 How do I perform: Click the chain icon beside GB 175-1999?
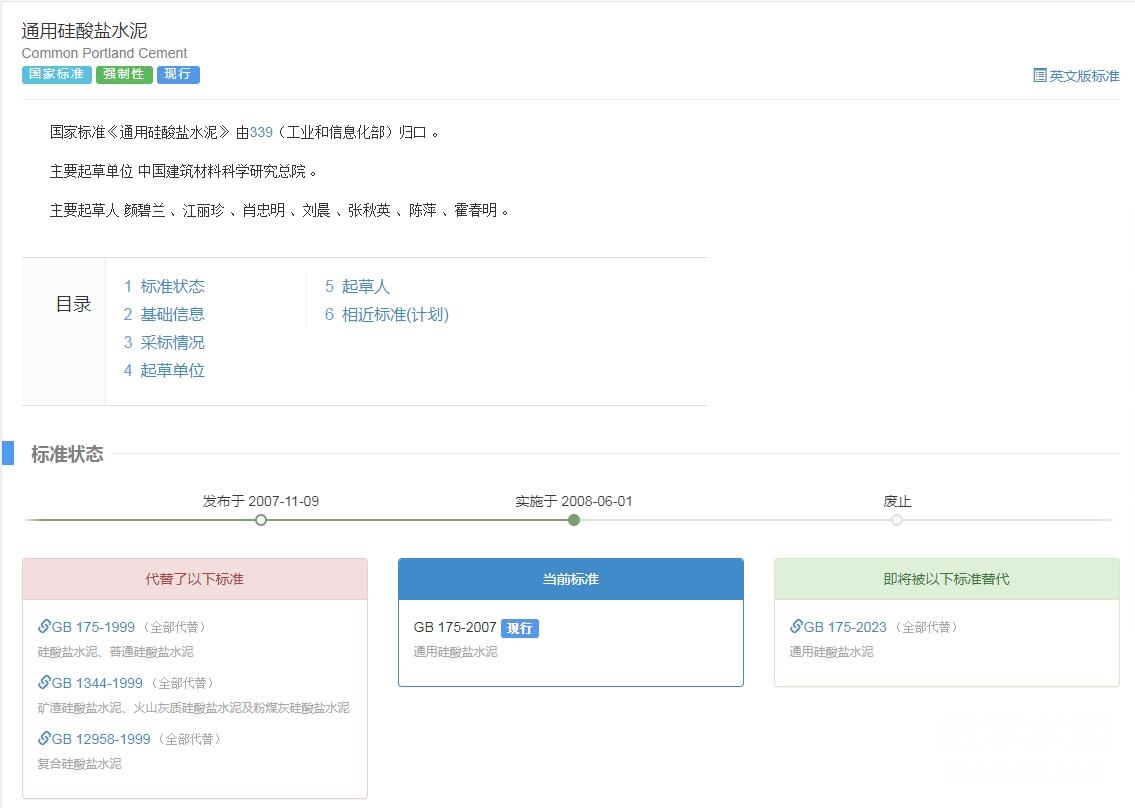pyautogui.click(x=44, y=626)
